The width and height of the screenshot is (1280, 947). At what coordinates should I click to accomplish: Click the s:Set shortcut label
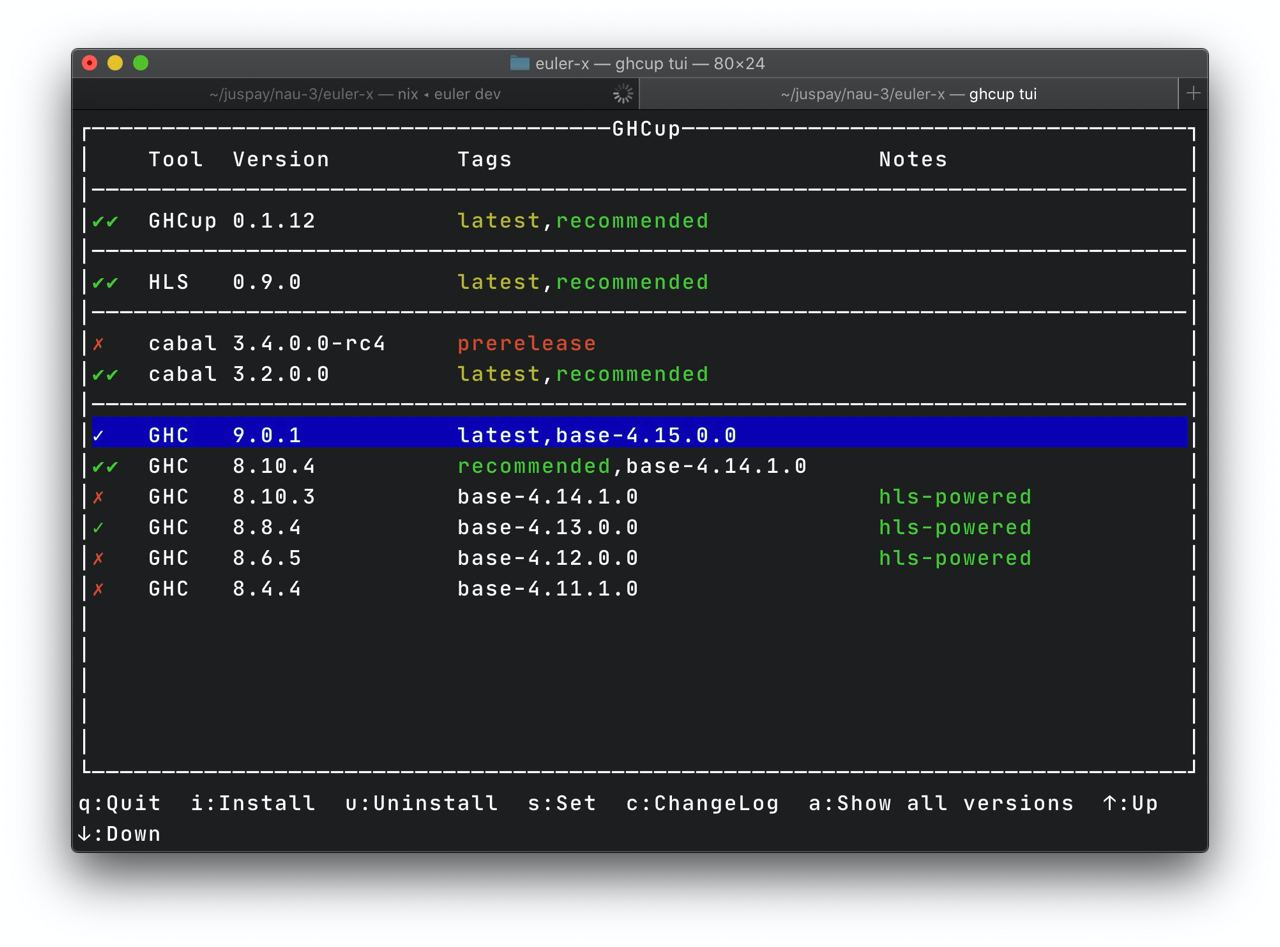pyautogui.click(x=562, y=804)
